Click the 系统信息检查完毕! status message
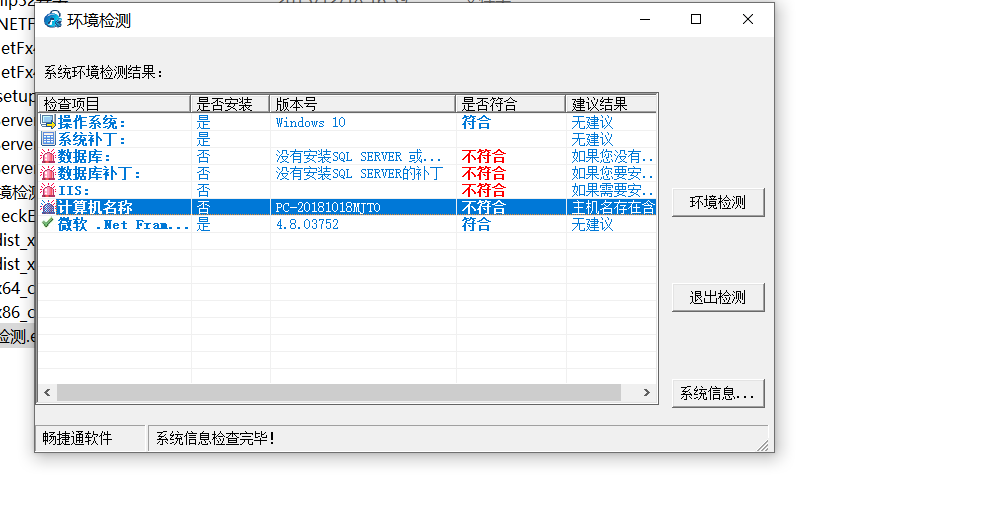Viewport: 990px width, 512px height. 215,438
